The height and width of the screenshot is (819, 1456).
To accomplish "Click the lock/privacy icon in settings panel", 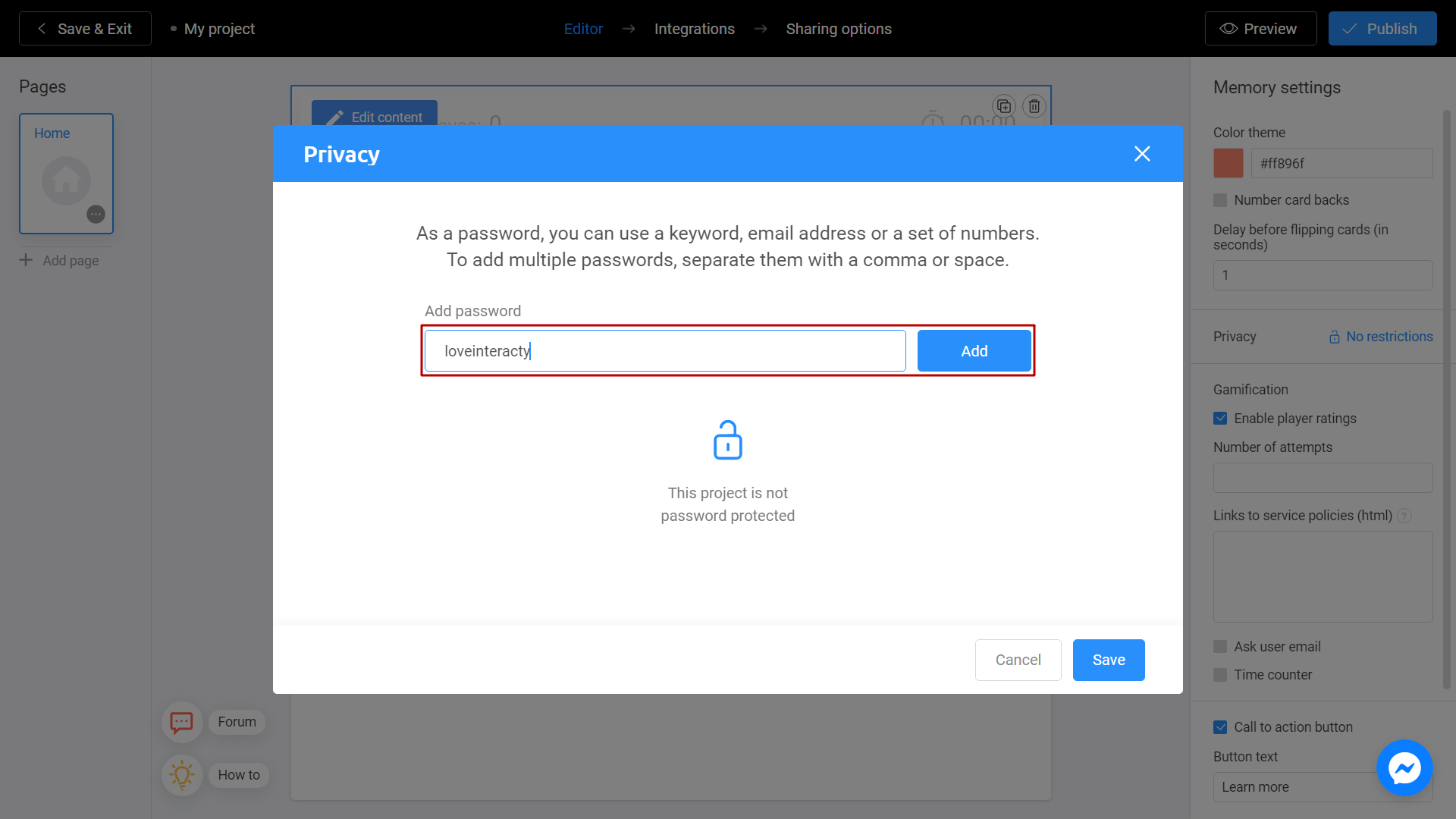I will (x=1334, y=336).
